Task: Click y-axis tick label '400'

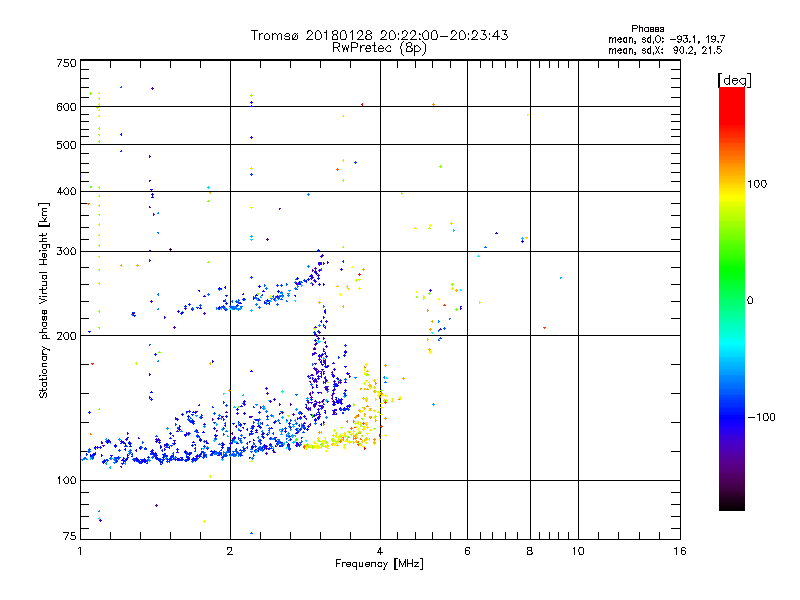Action: (66, 191)
